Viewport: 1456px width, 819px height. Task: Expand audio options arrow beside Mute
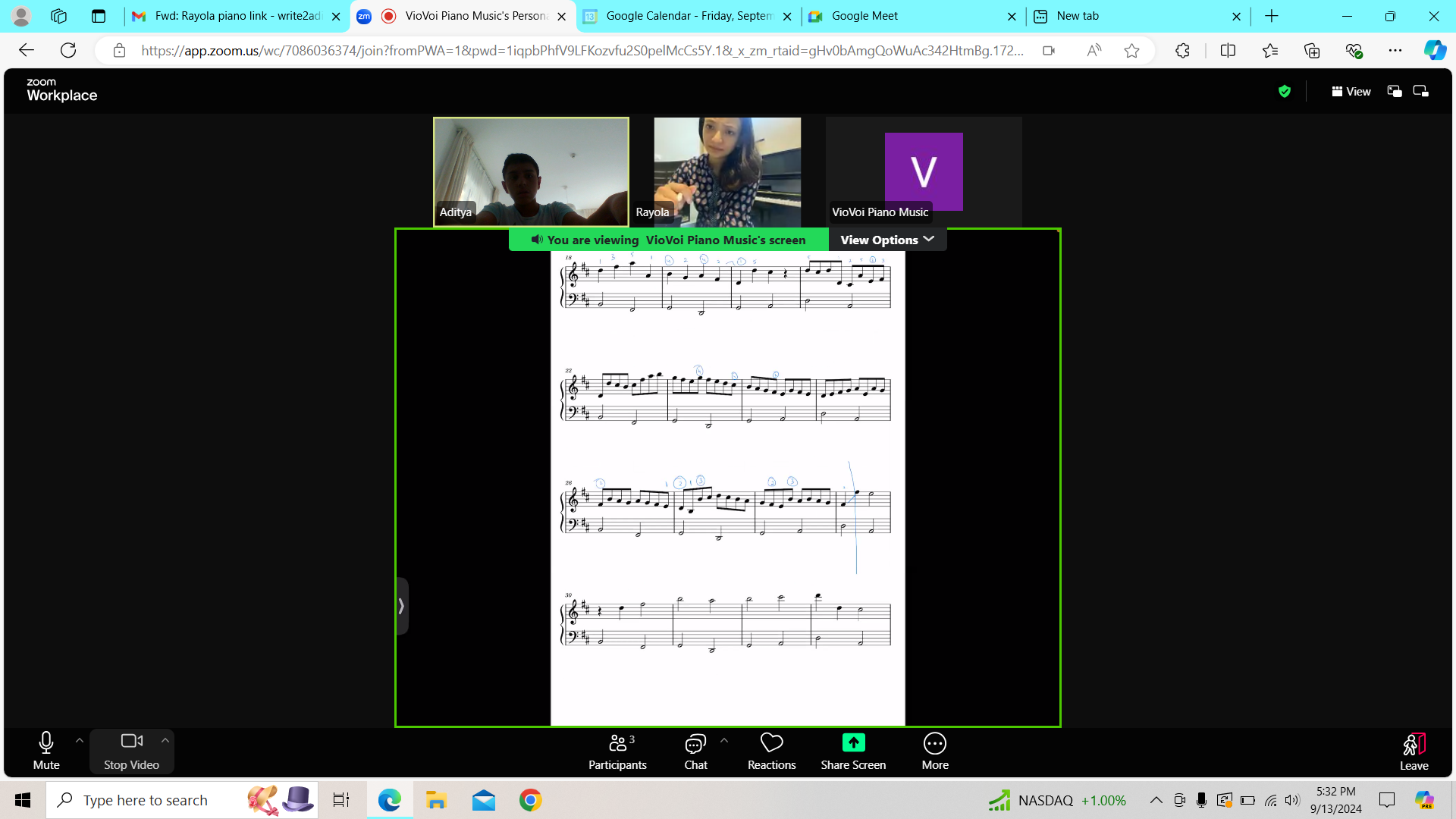click(x=80, y=740)
